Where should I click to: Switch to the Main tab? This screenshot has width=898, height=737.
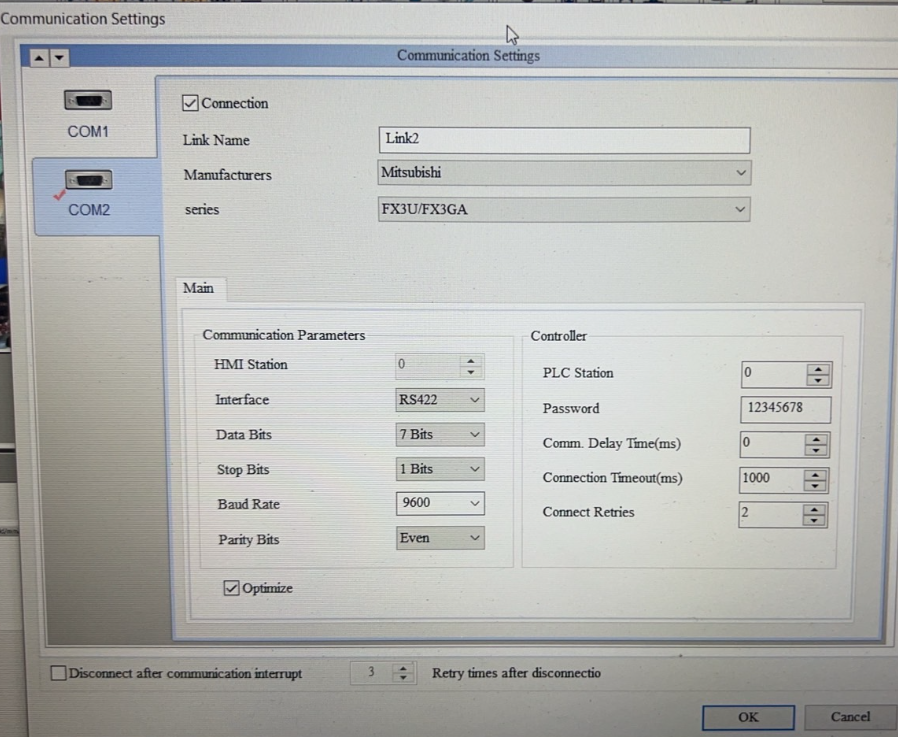[199, 288]
